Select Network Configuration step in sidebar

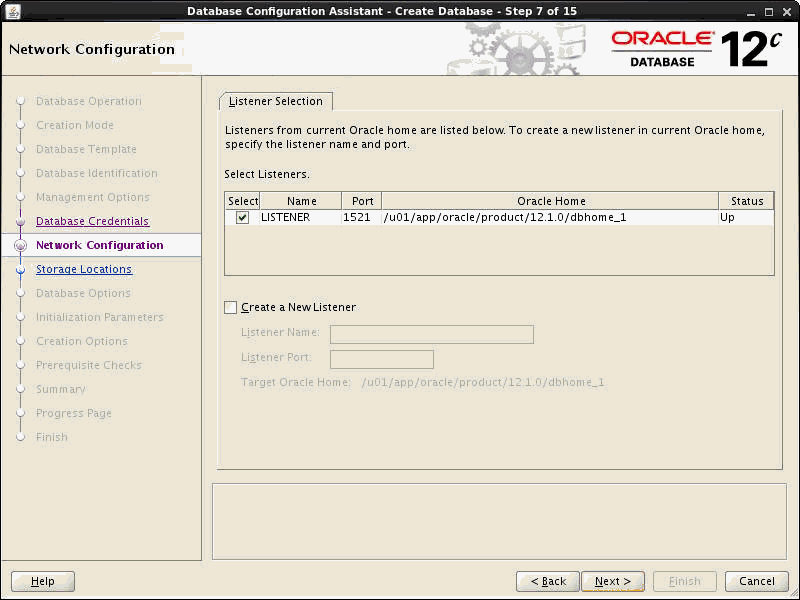pos(99,245)
